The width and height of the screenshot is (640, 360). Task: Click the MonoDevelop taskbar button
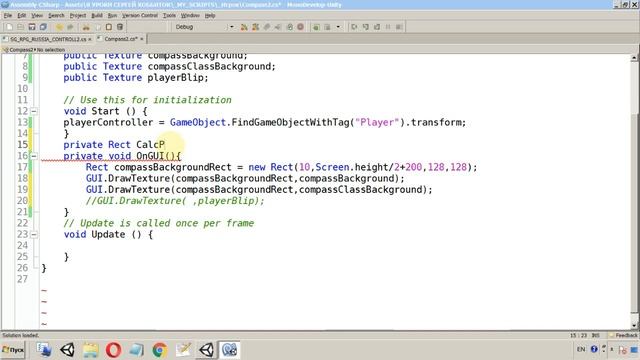click(x=230, y=350)
